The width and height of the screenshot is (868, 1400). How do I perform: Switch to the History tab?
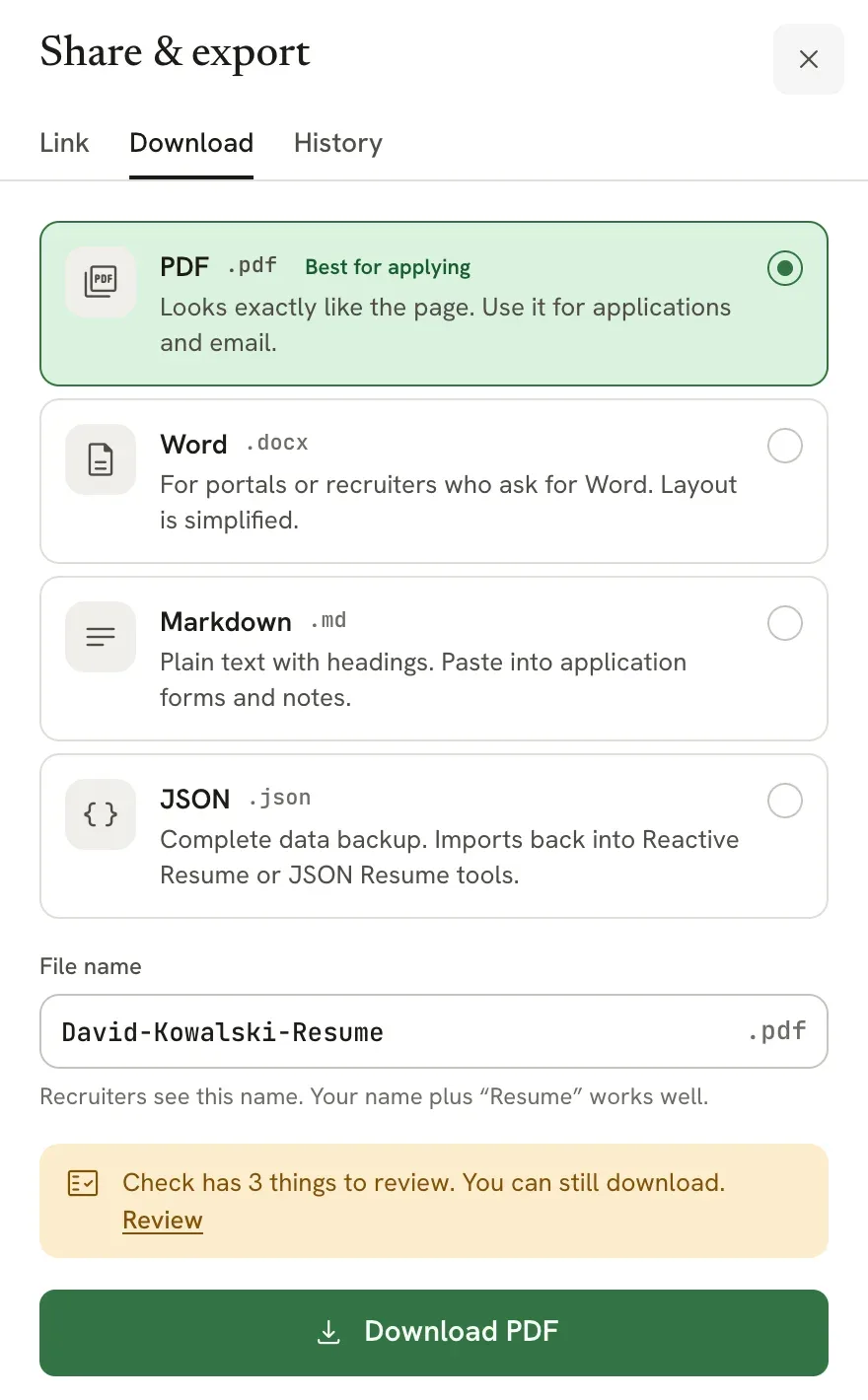pos(338,143)
